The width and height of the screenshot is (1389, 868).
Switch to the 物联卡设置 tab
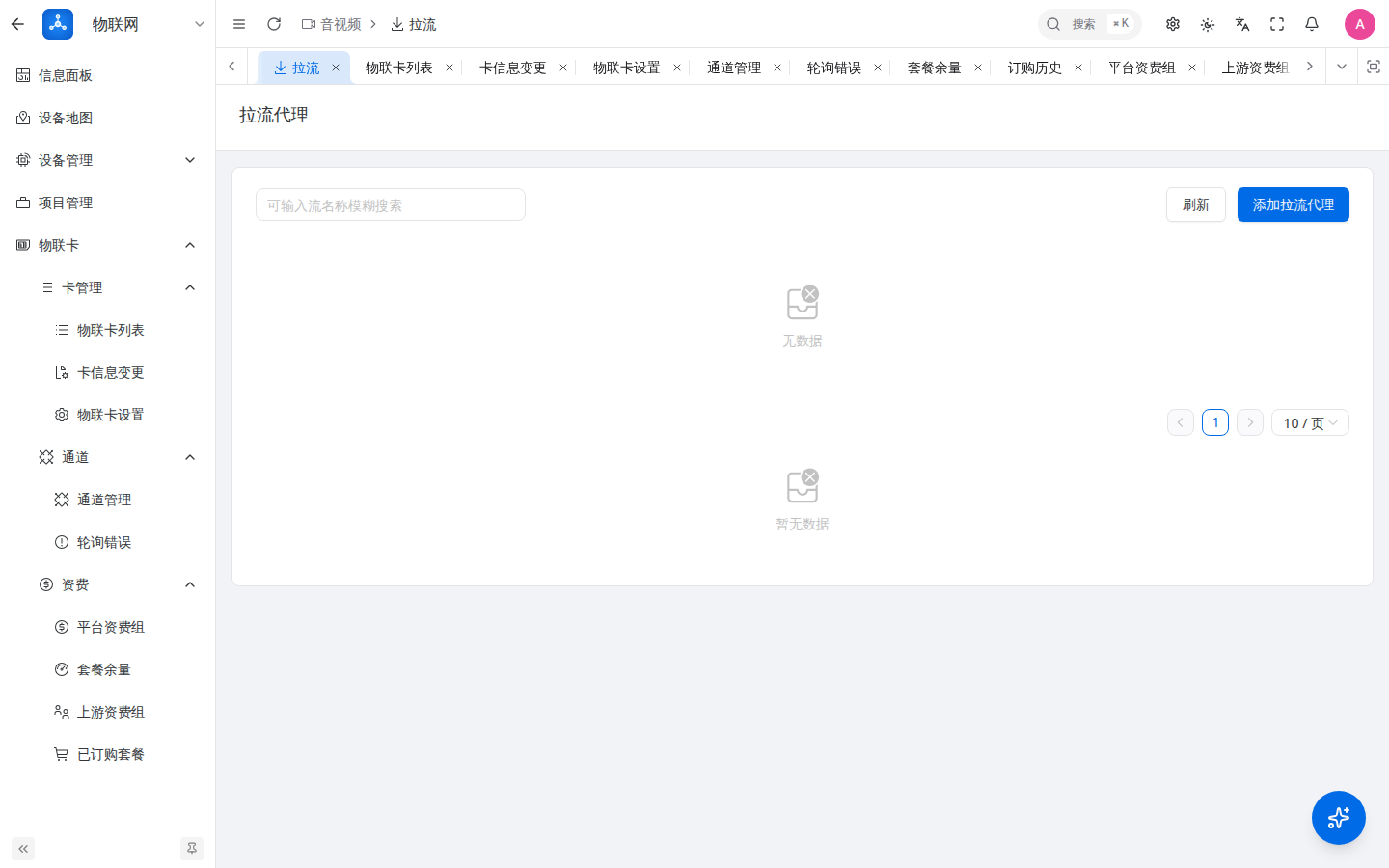tap(627, 68)
